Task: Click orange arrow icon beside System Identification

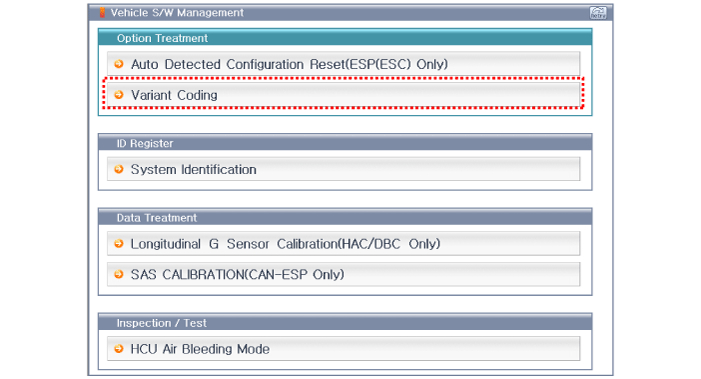Action: click(118, 169)
